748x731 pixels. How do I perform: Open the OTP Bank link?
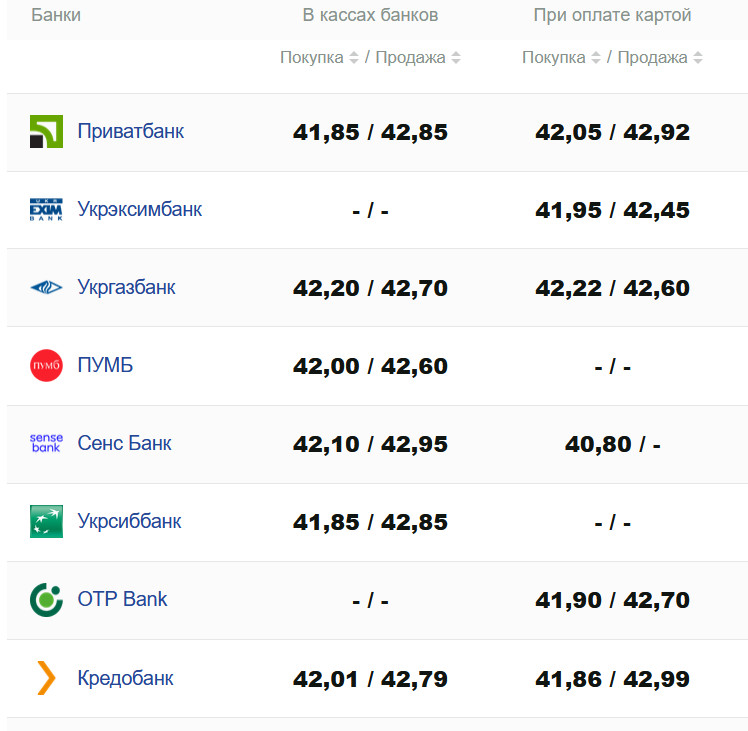tap(122, 599)
